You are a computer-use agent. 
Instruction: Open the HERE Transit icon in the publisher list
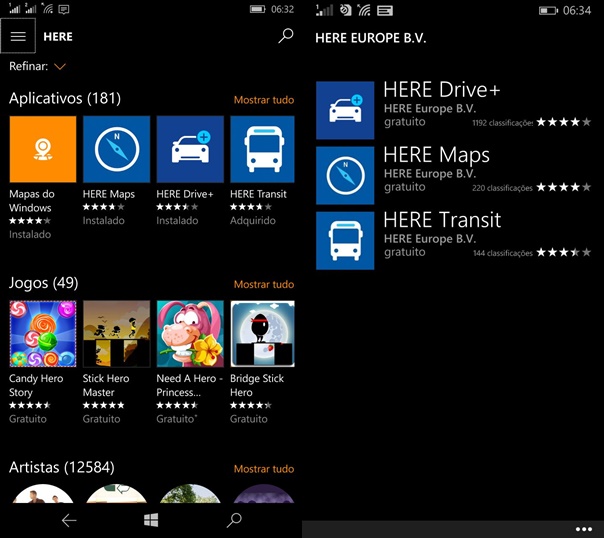(x=345, y=240)
